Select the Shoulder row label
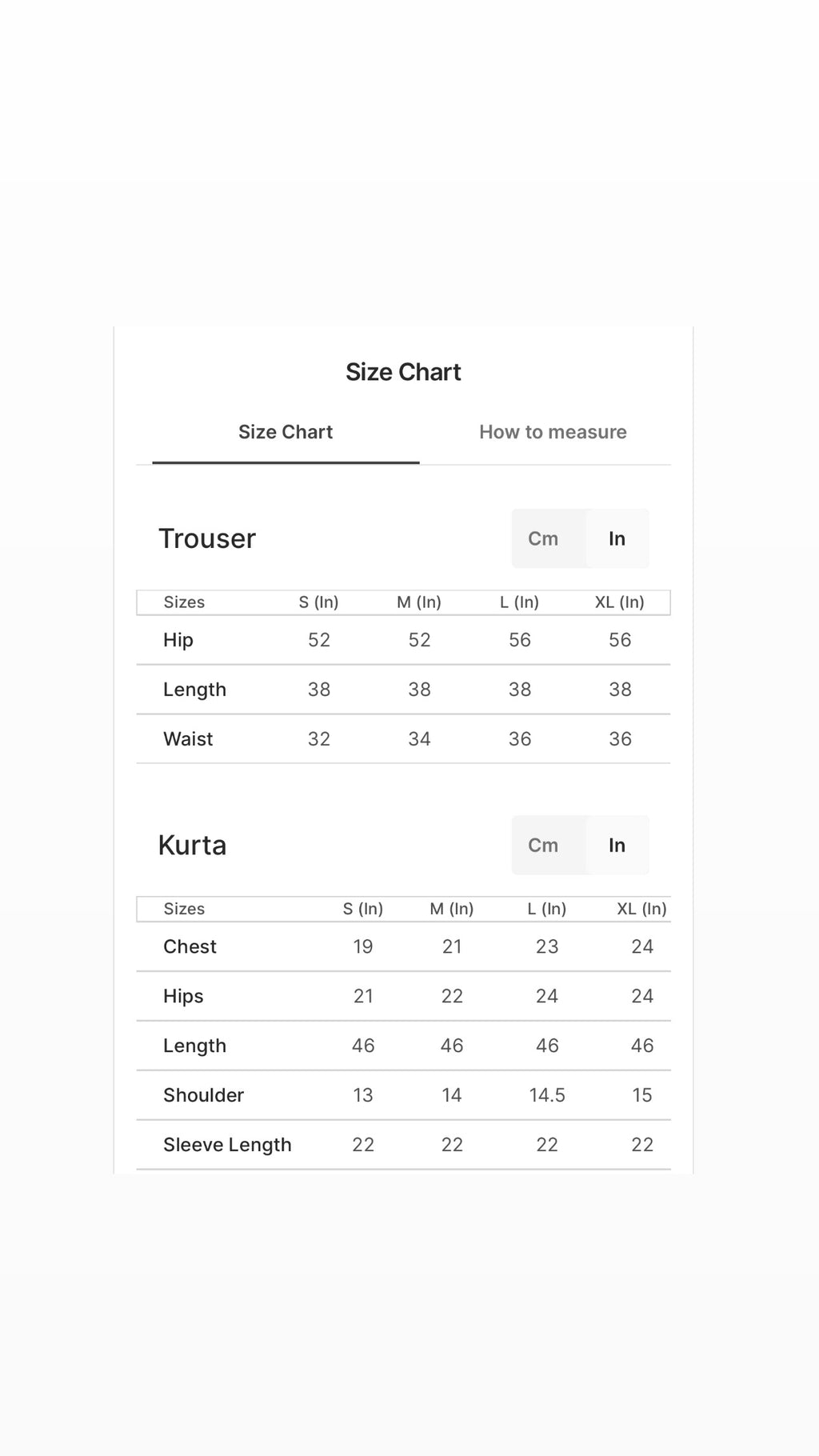 pos(203,1095)
